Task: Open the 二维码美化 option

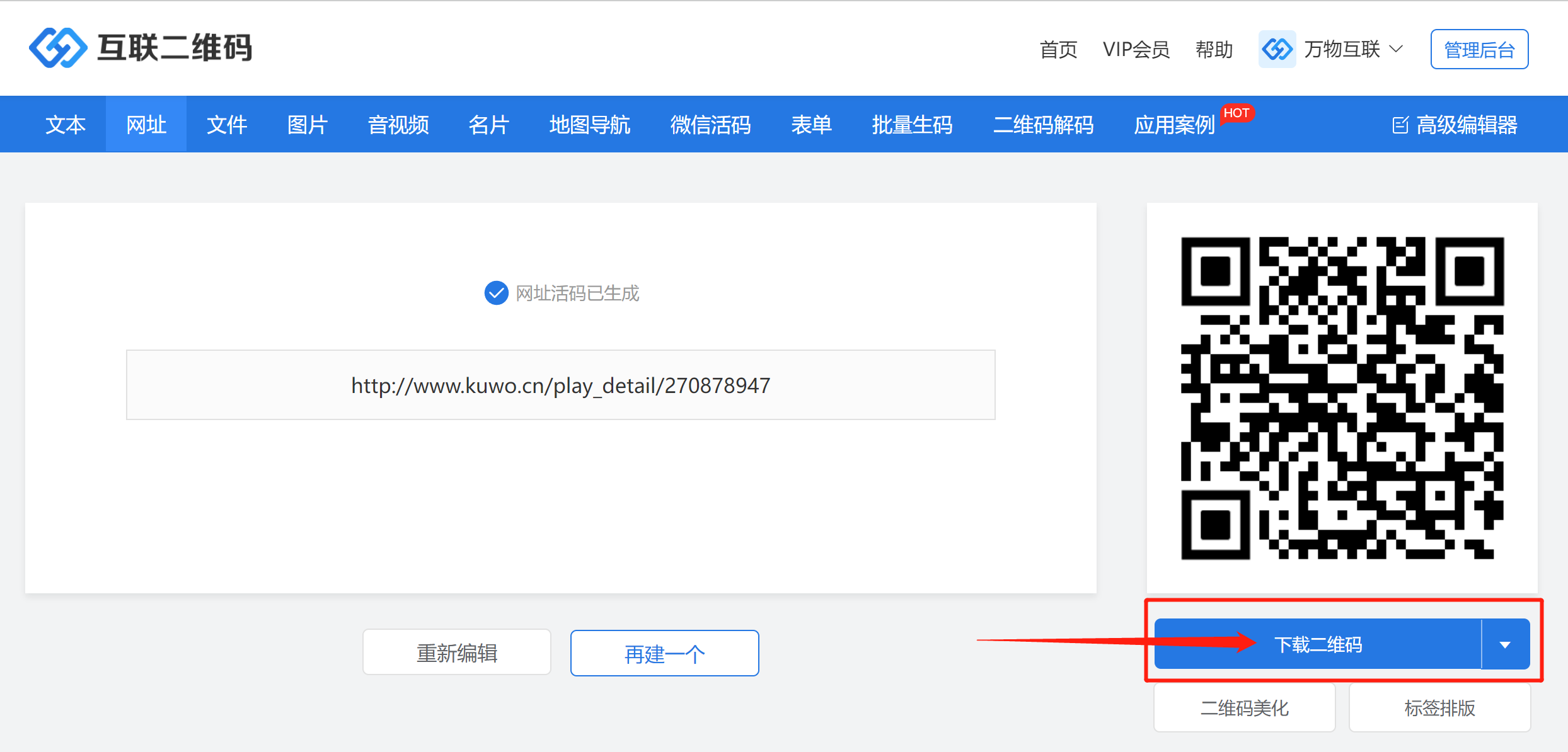Action: 1245,708
